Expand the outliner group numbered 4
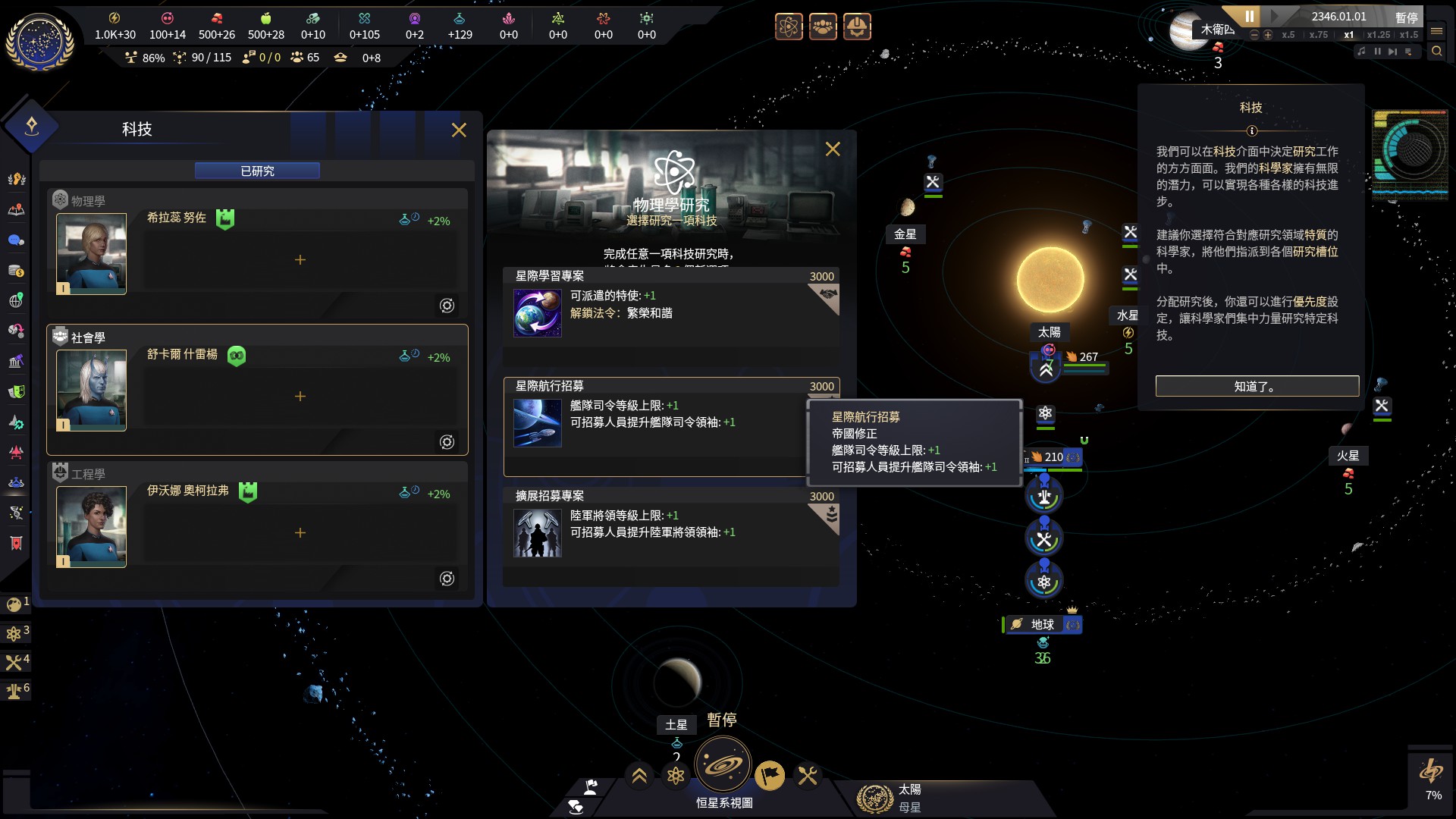This screenshot has height=819, width=1456. click(x=16, y=661)
